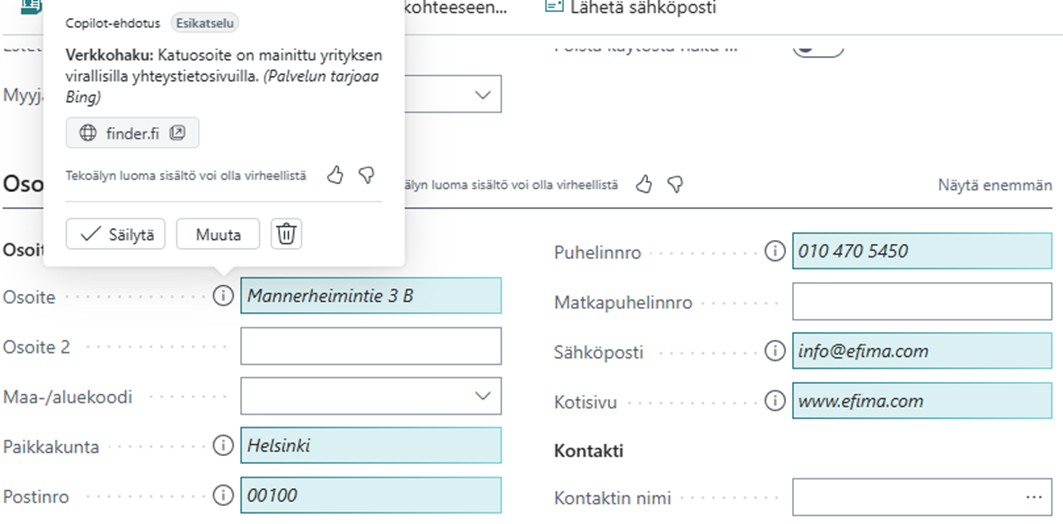Click the trash icon in Copilot popup

tap(286, 234)
